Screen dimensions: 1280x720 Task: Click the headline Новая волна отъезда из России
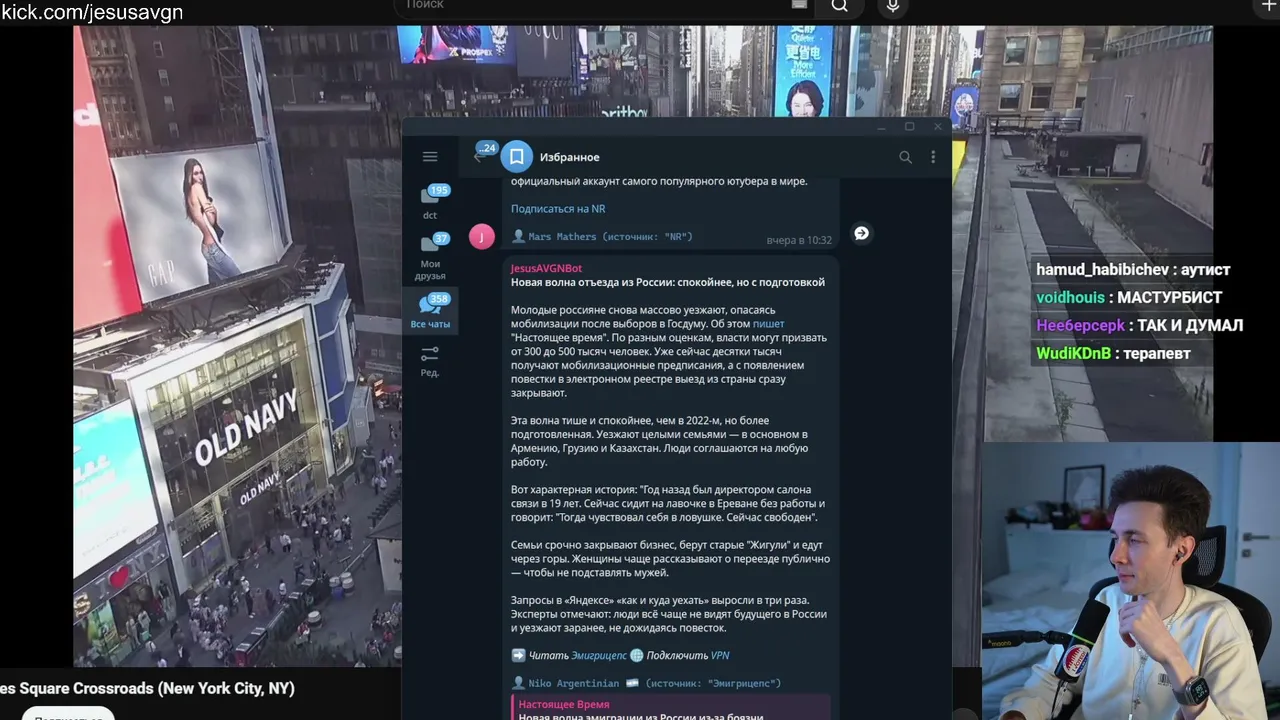[668, 282]
